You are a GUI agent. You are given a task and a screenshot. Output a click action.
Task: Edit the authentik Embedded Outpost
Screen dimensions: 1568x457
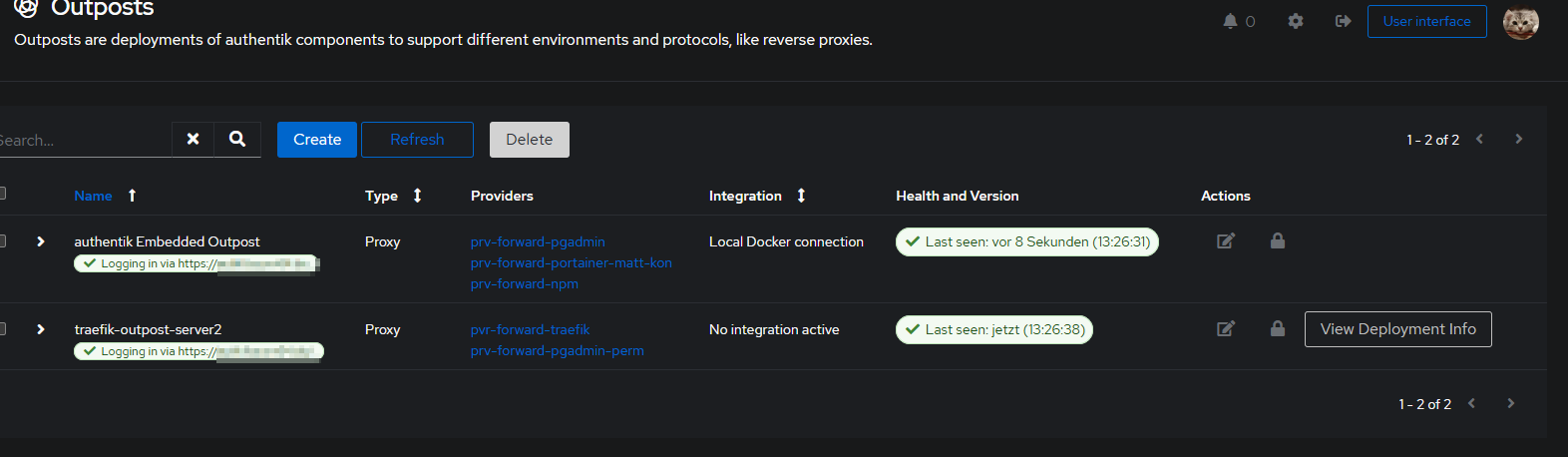pyautogui.click(x=1226, y=240)
